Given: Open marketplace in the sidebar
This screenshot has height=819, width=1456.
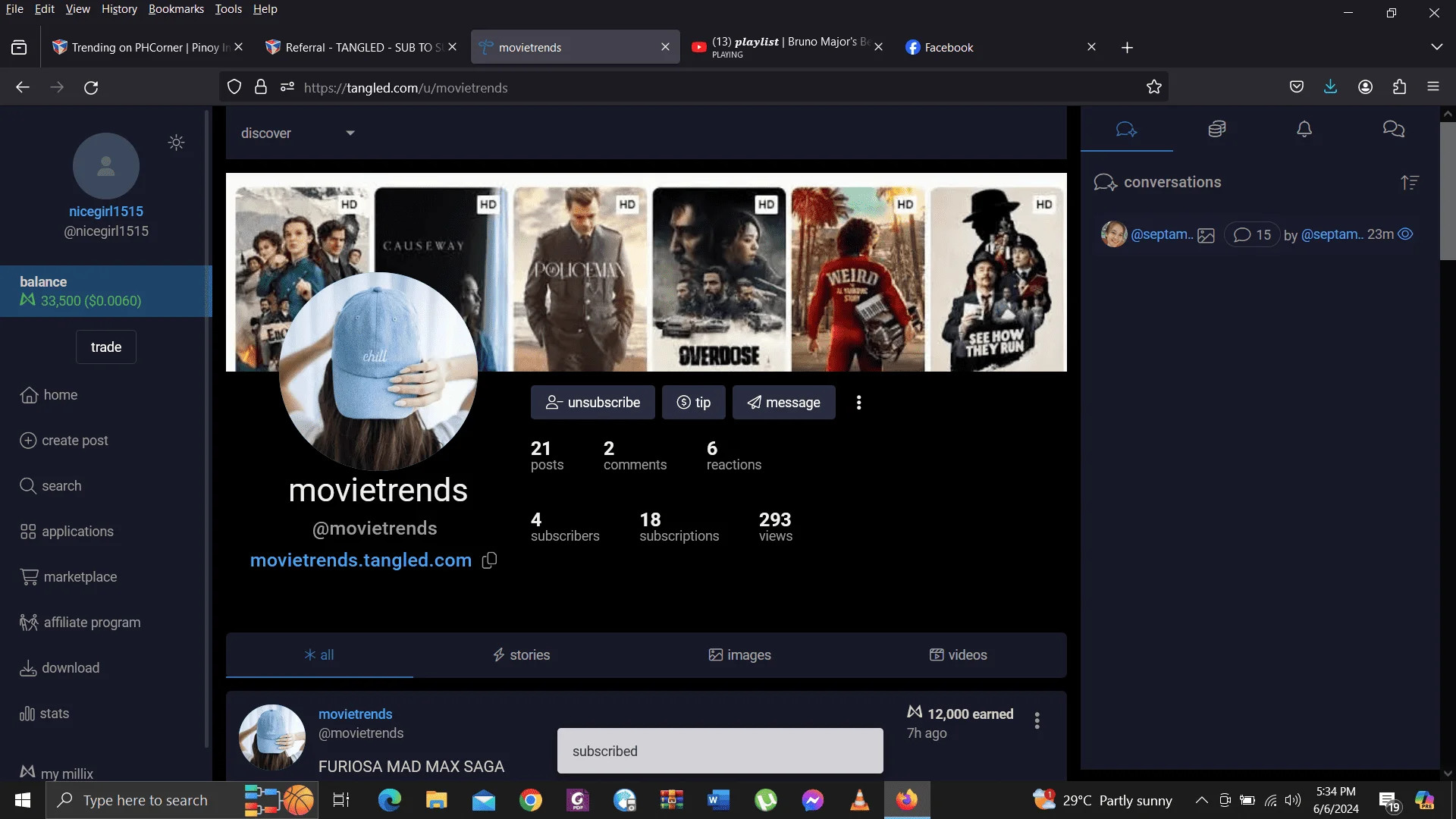Looking at the screenshot, I should [x=68, y=577].
